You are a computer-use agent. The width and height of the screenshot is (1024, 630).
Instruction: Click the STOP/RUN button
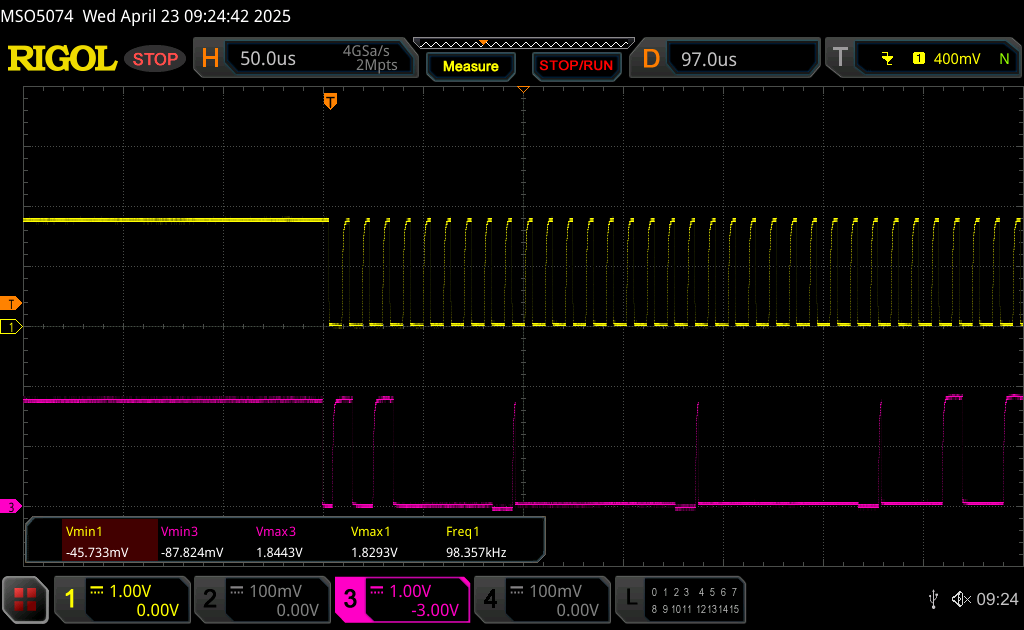click(x=576, y=65)
